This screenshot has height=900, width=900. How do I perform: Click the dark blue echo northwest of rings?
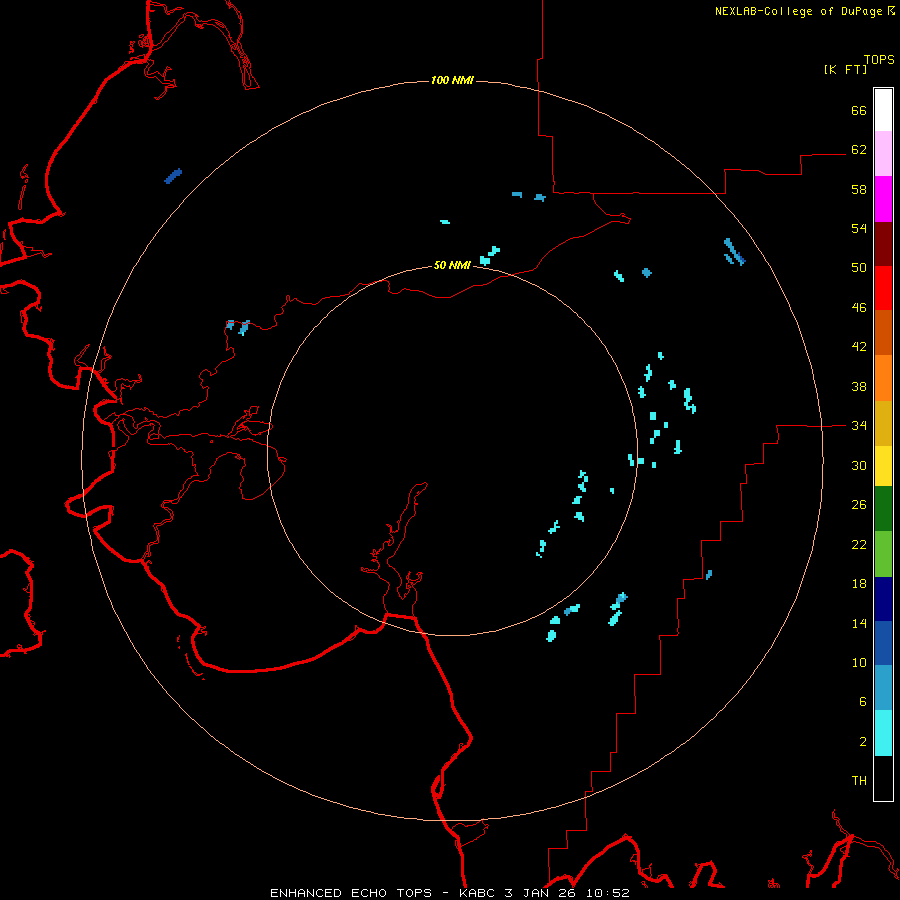click(x=173, y=176)
